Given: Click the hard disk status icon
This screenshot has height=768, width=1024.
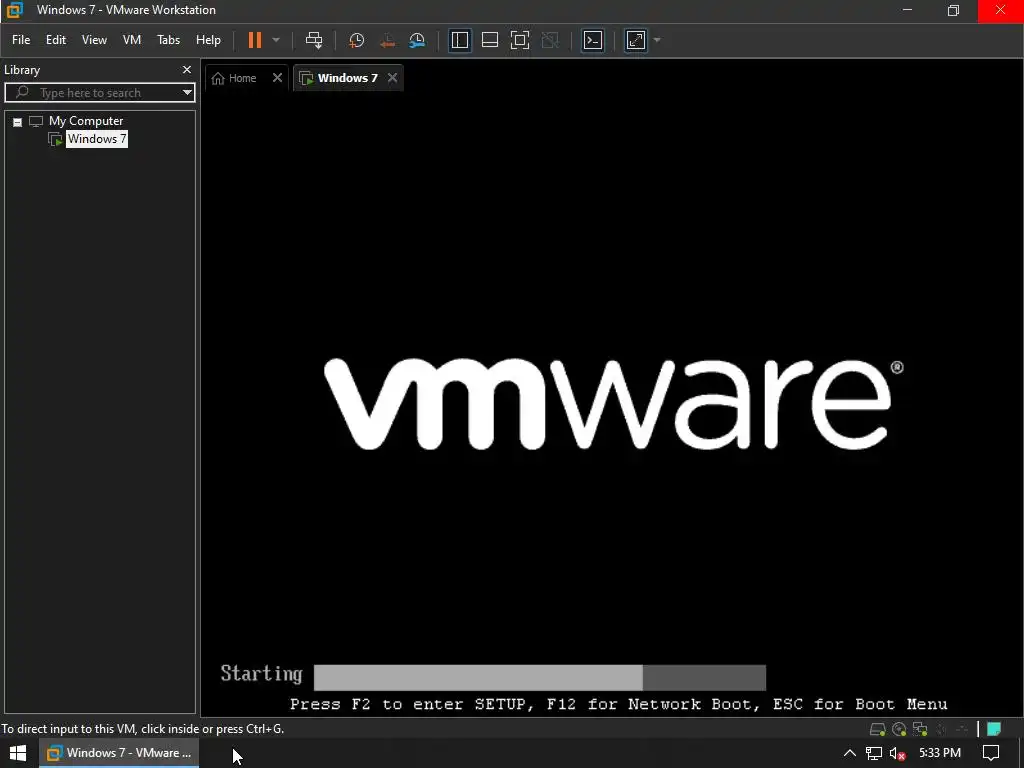Looking at the screenshot, I should click(x=878, y=729).
